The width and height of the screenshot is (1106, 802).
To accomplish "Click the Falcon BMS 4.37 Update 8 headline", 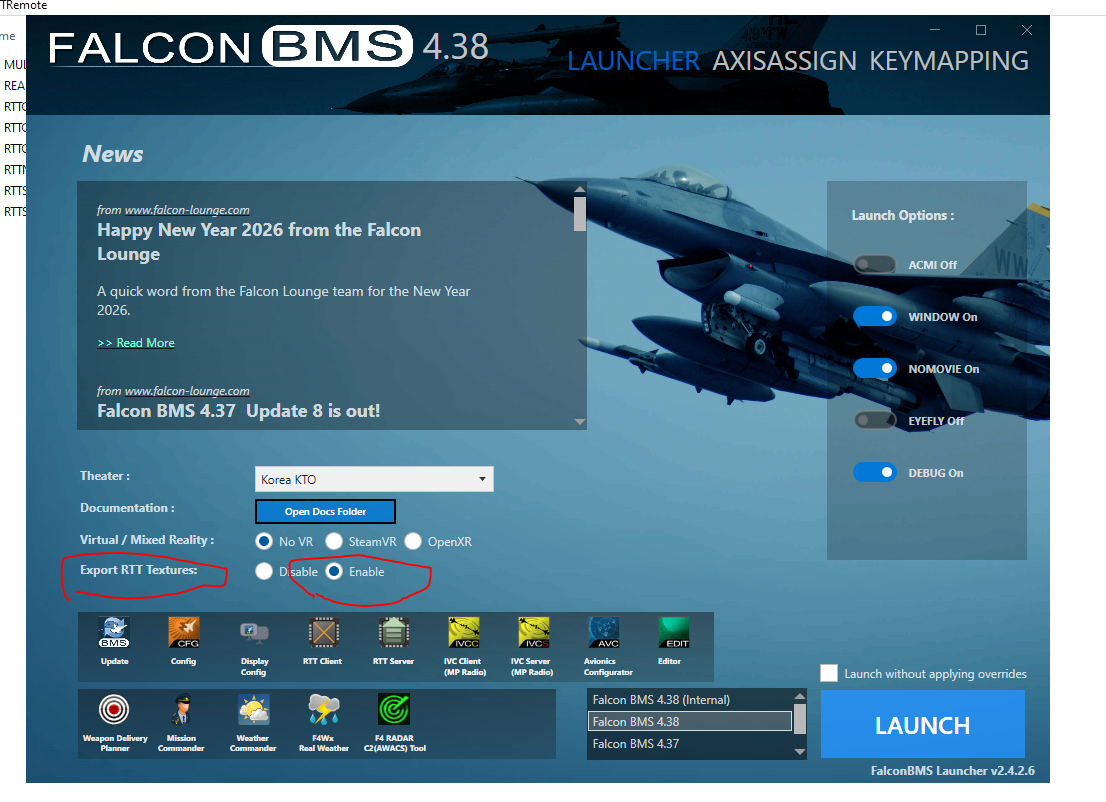I will click(238, 411).
